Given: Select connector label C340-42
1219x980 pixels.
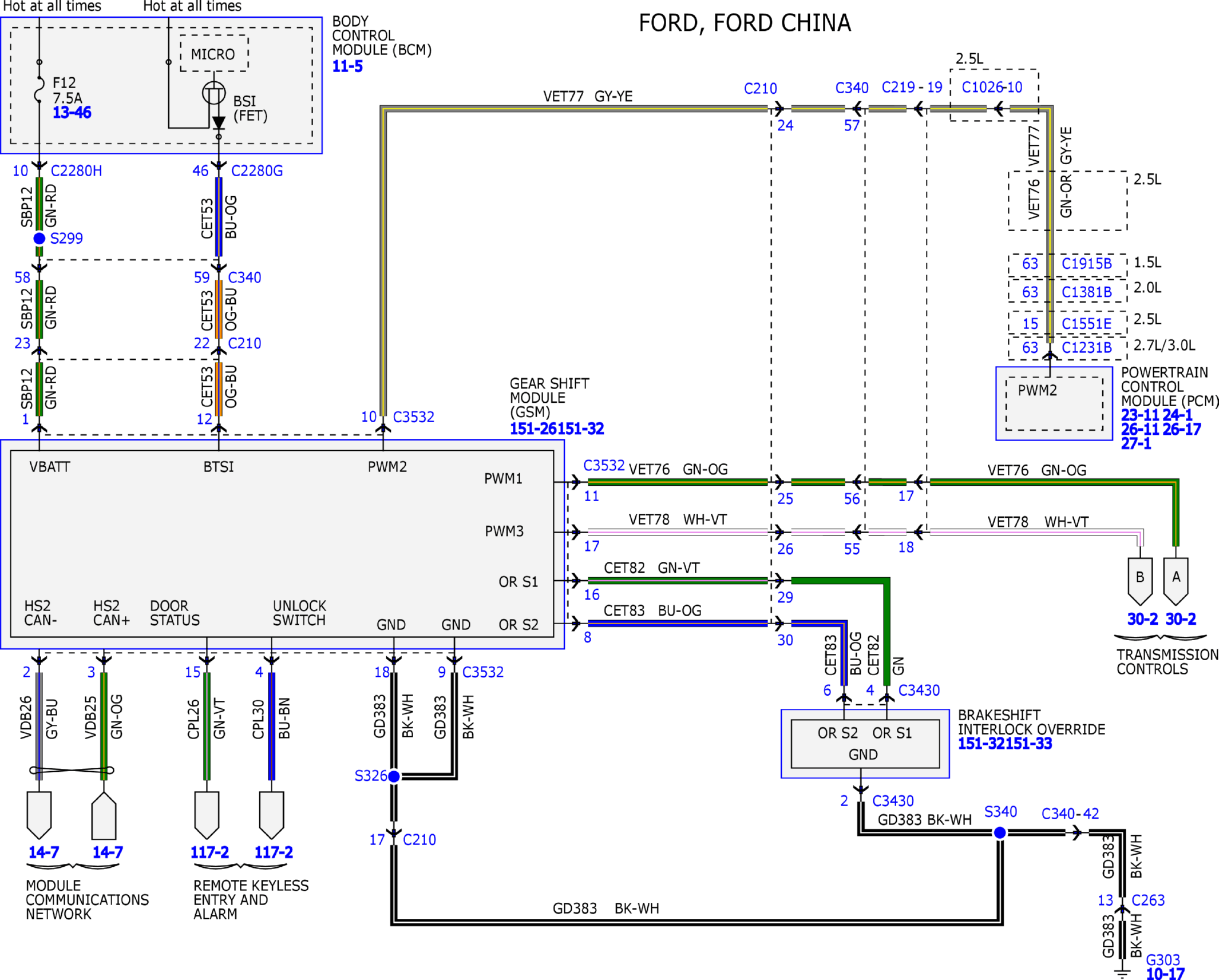Looking at the screenshot, I should 1070,814.
